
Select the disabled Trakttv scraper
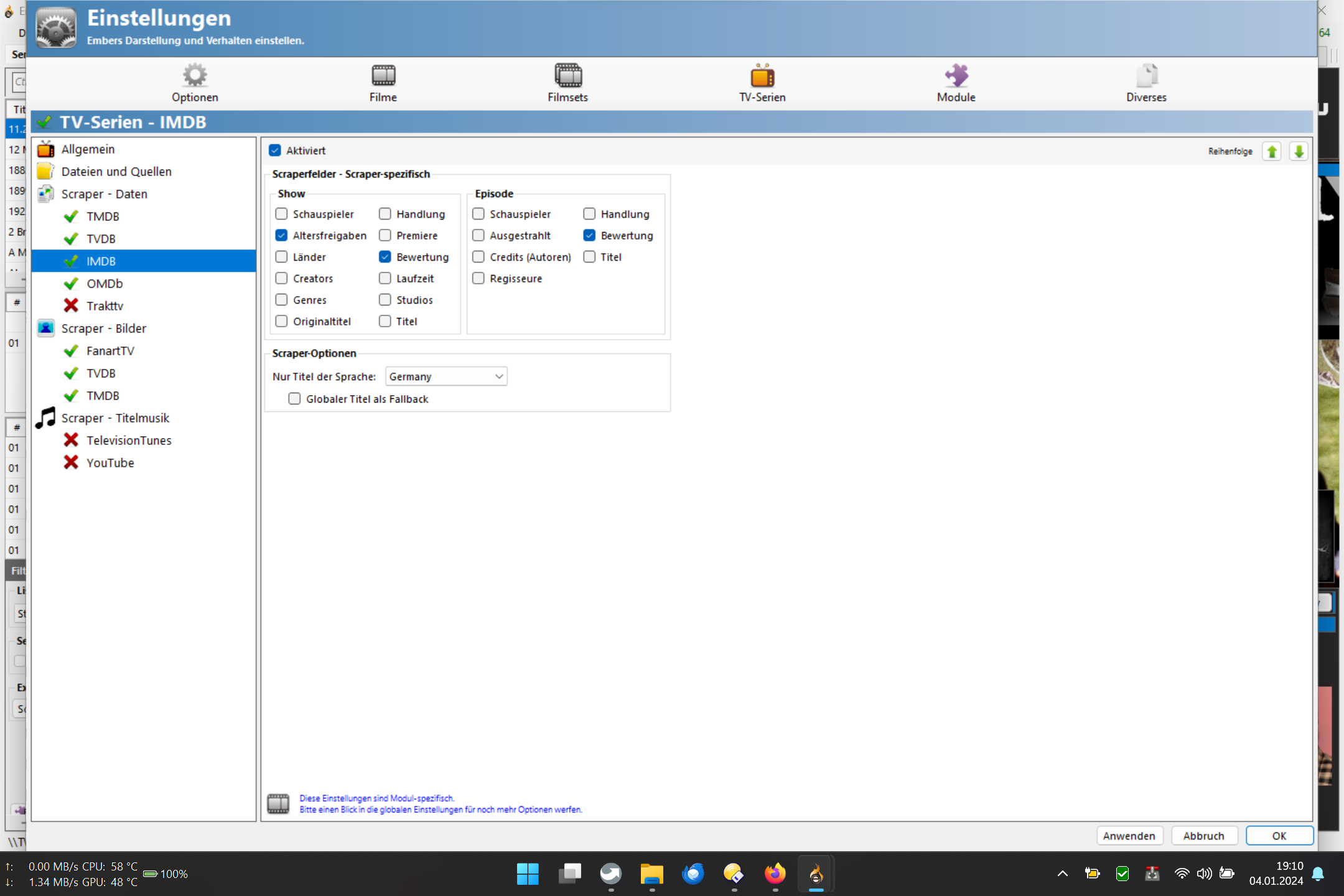(x=105, y=306)
